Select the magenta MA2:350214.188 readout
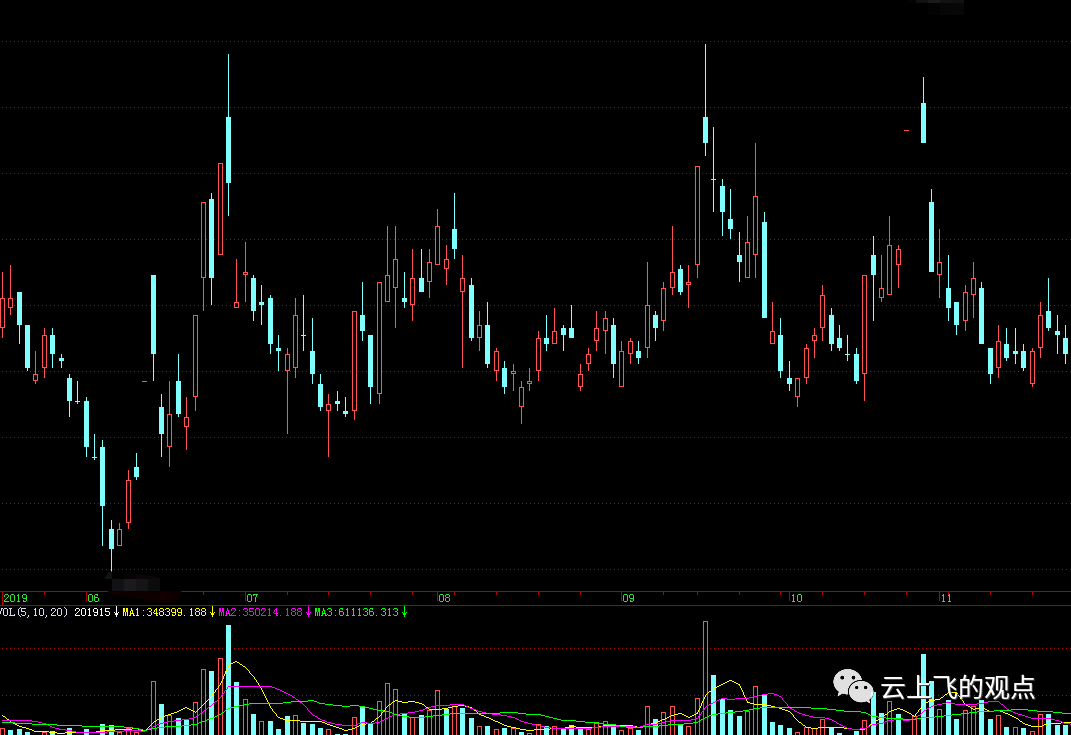This screenshot has height=735, width=1071. click(260, 612)
